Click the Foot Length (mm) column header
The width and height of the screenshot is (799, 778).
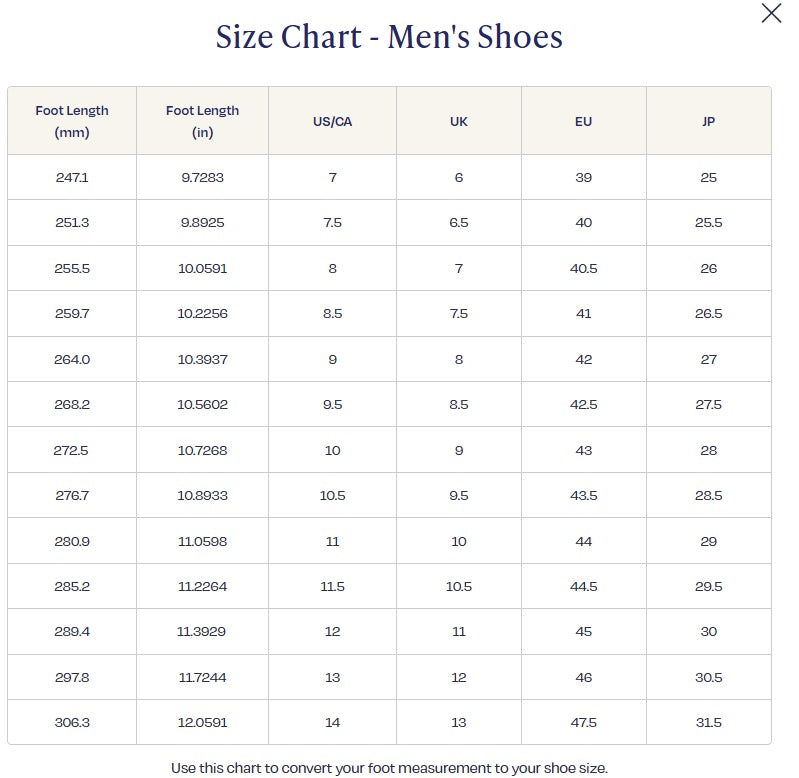[x=72, y=121]
